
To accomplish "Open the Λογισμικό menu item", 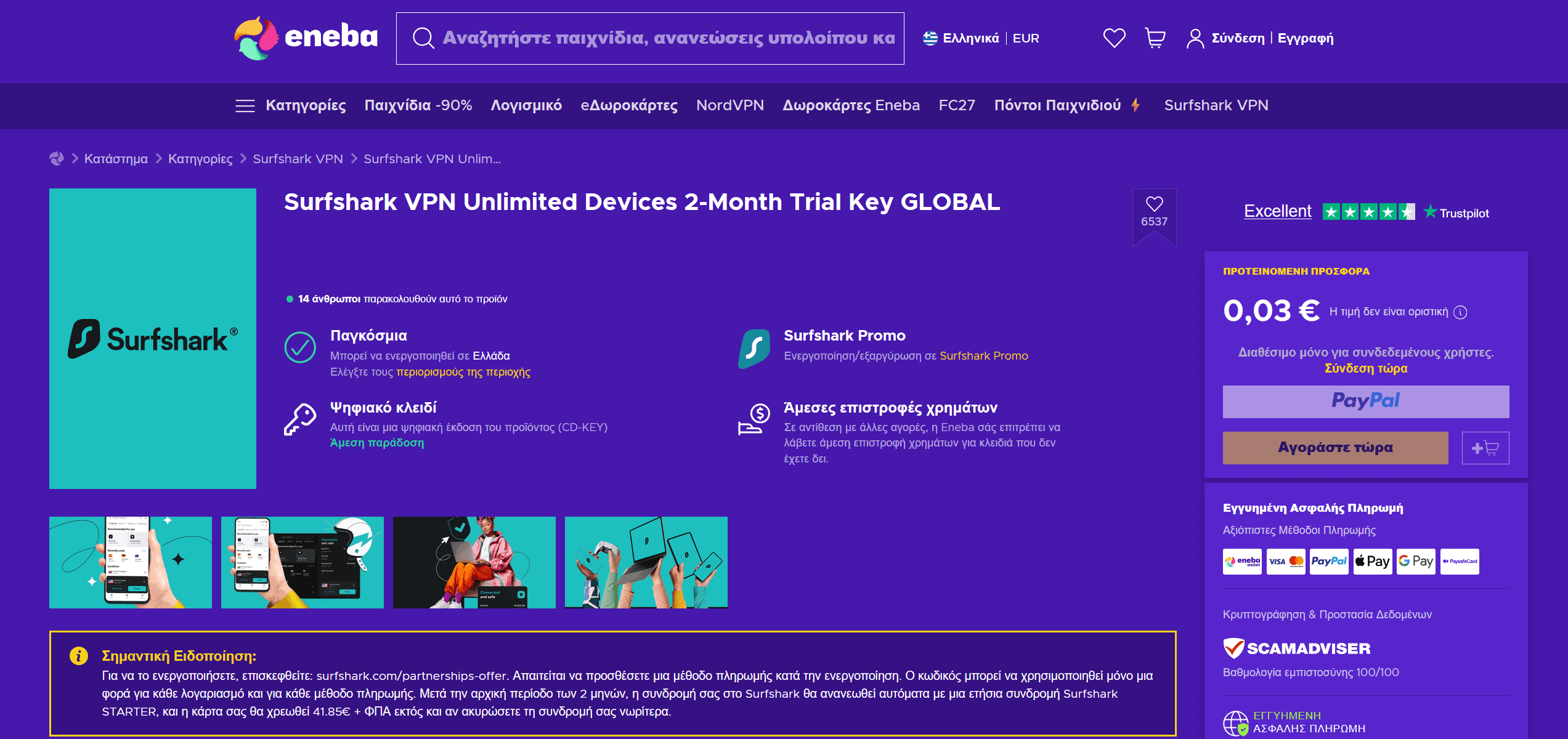I will (x=526, y=105).
